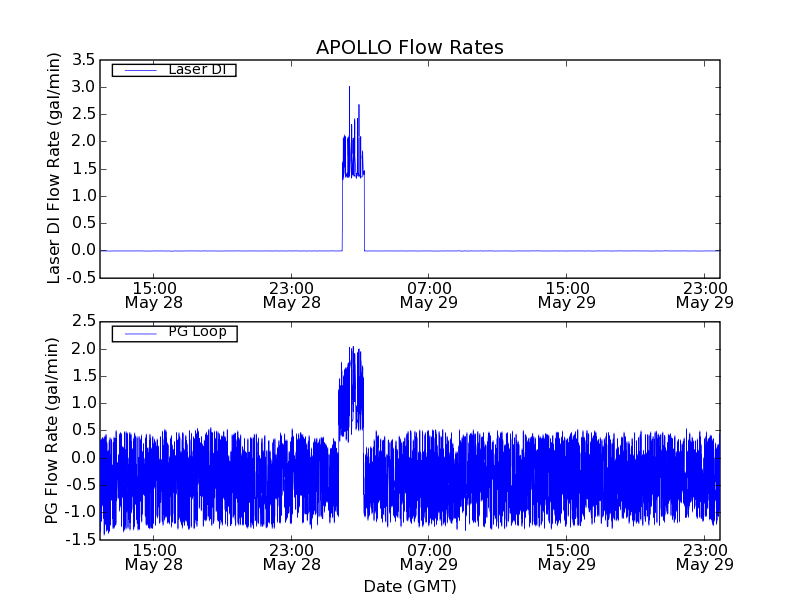Click the APOLLO Flow Rates chart title
Screen dimensions: 800x600
[409, 48]
